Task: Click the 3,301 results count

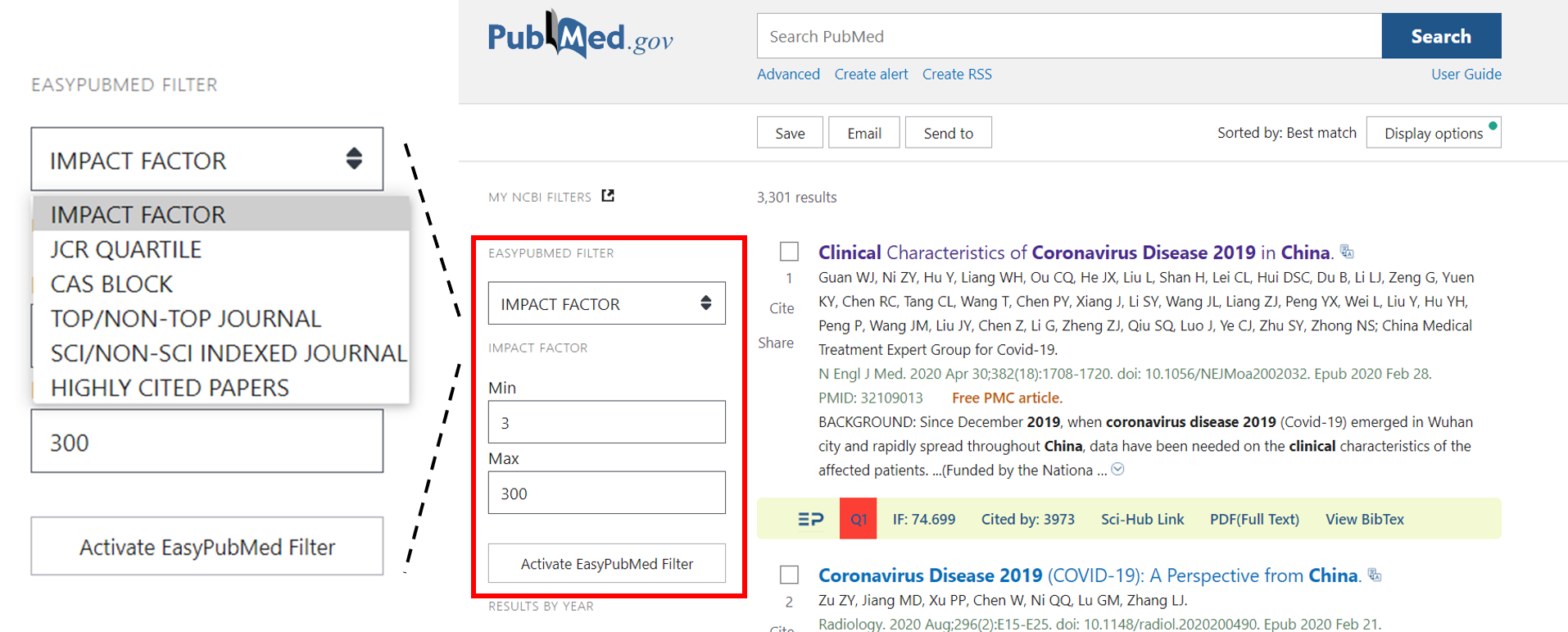Action: click(x=797, y=197)
